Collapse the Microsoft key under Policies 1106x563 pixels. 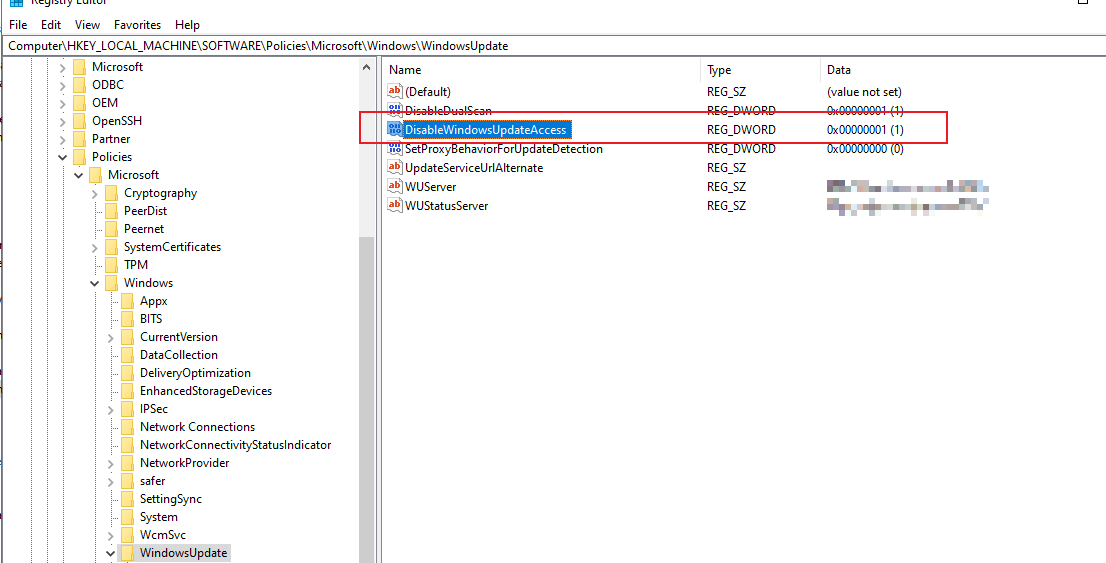[x=78, y=175]
